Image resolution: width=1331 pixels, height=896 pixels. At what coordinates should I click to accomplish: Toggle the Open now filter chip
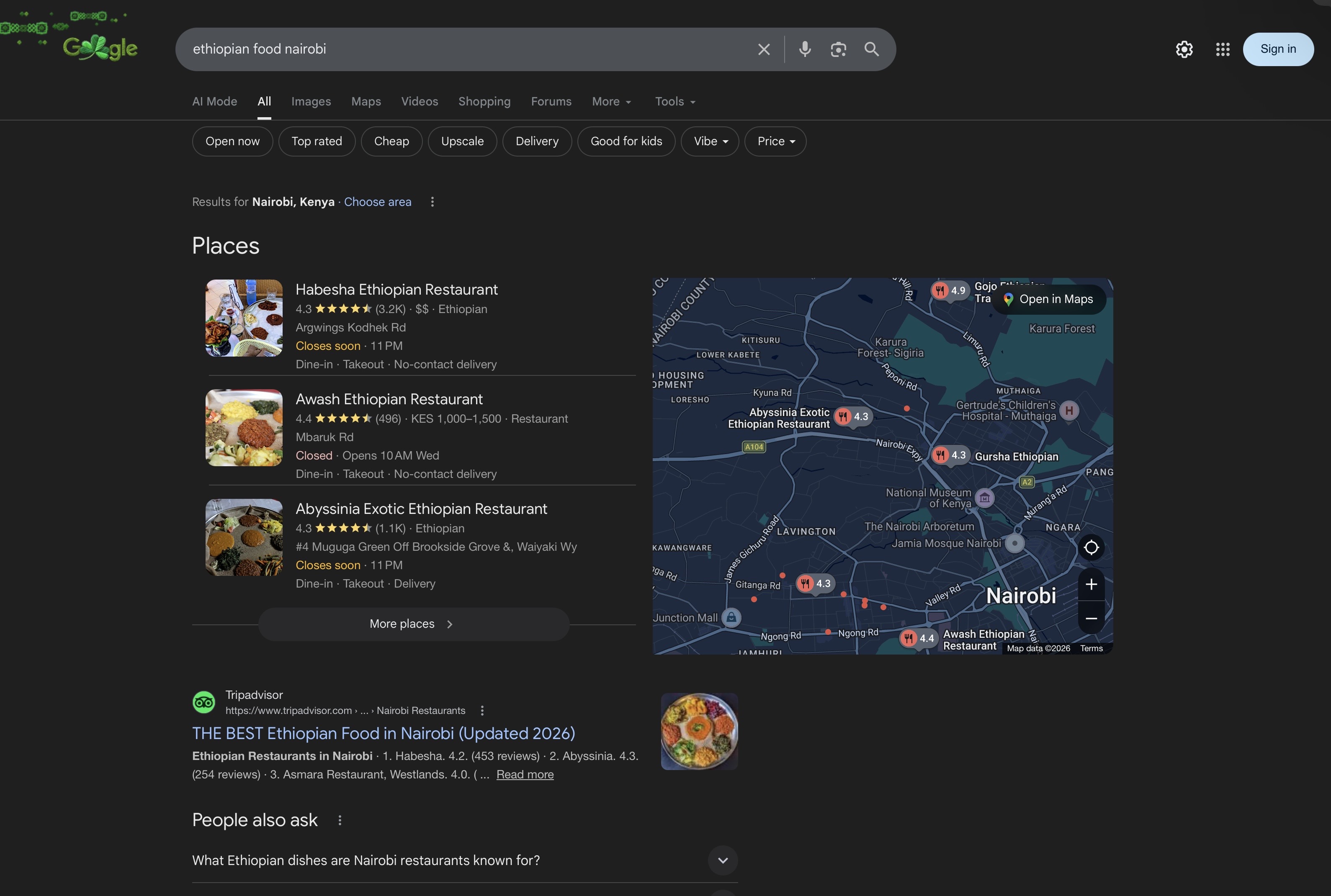pyautogui.click(x=232, y=141)
